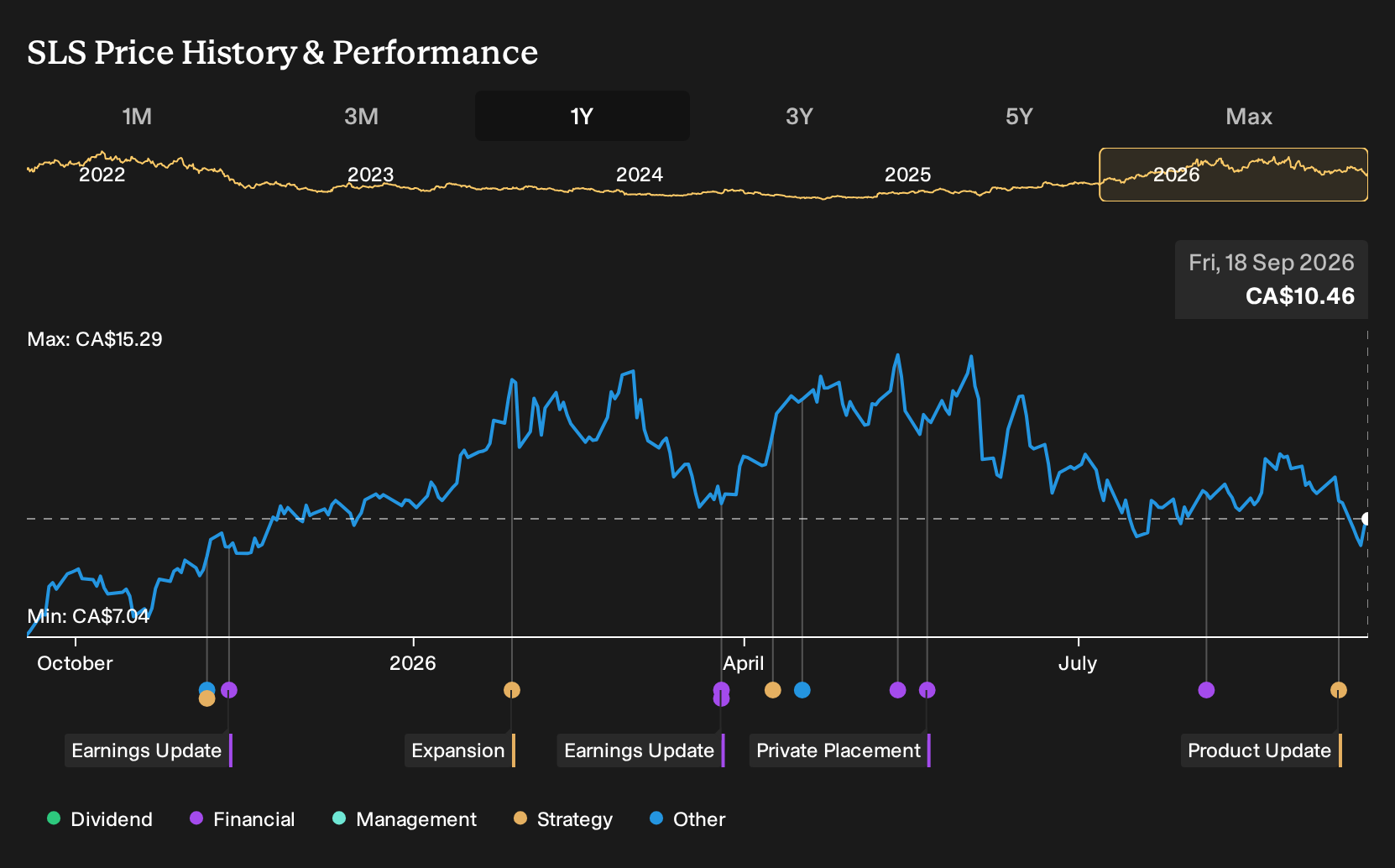Select the 1M time range tab

tap(137, 116)
